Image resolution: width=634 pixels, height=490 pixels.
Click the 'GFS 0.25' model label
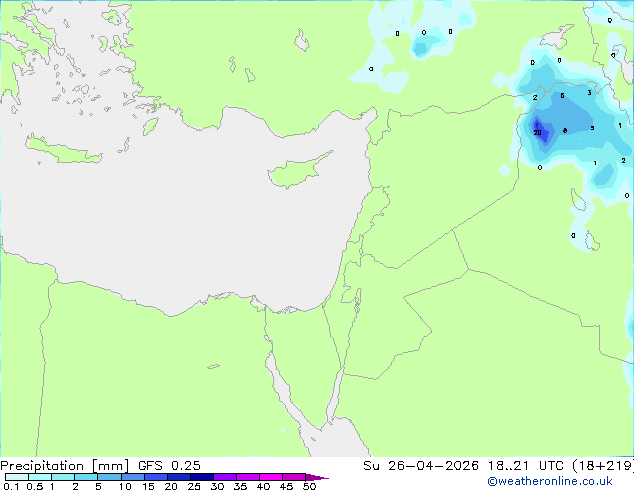tap(169, 466)
